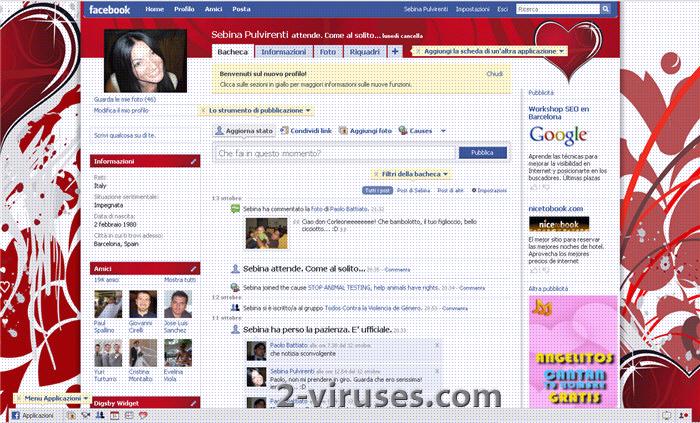
Task: Click the Facebook logo in the header
Action: pos(109,9)
